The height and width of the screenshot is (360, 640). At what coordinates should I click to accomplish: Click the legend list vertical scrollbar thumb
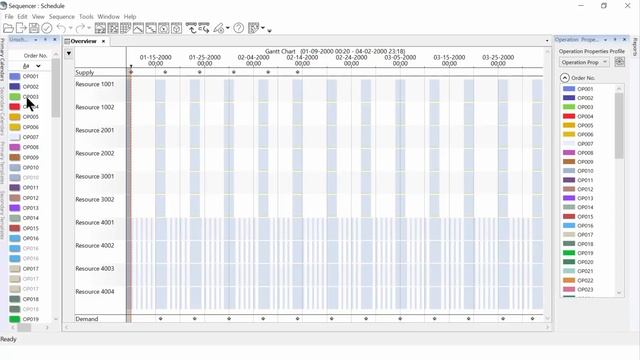pyautogui.click(x=619, y=125)
